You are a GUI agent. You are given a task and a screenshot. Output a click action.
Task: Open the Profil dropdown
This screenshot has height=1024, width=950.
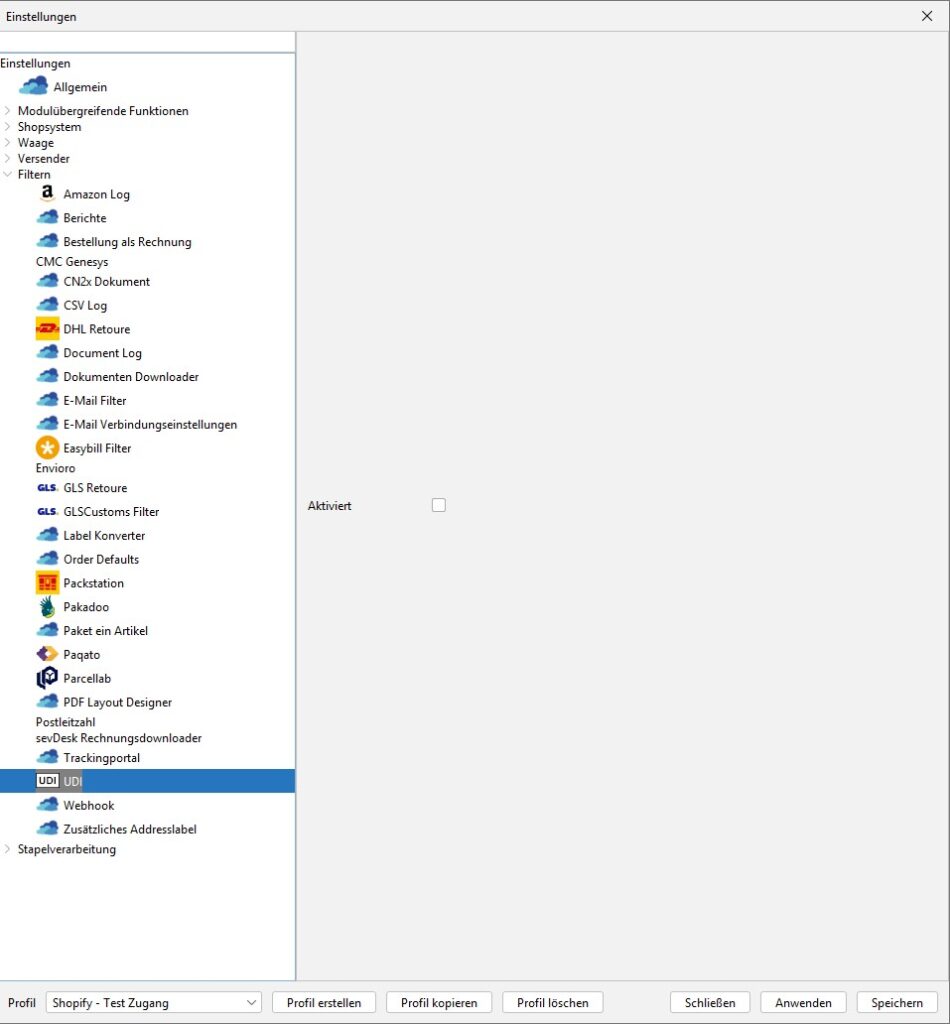(x=154, y=1003)
